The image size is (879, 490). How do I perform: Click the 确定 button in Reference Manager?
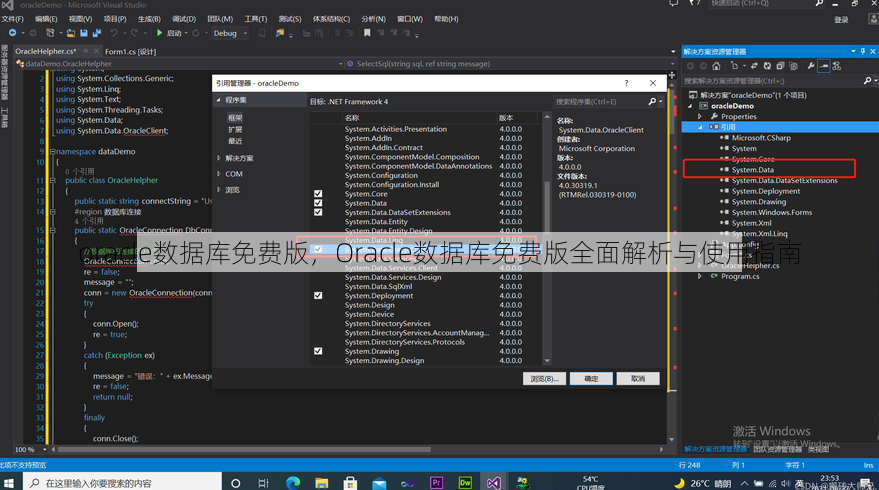tap(591, 379)
